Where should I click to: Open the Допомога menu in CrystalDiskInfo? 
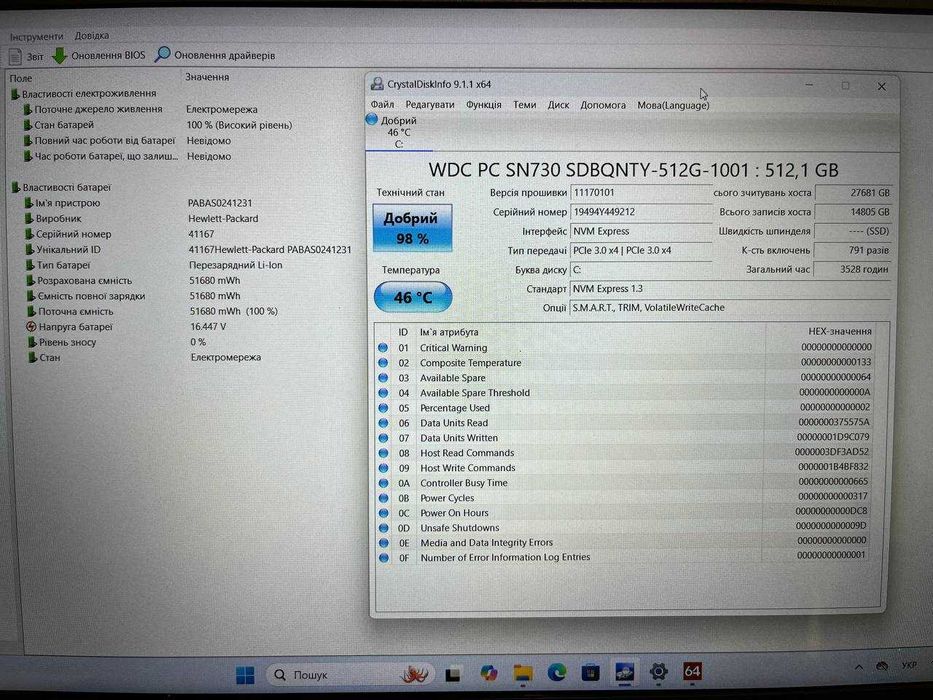[x=603, y=105]
